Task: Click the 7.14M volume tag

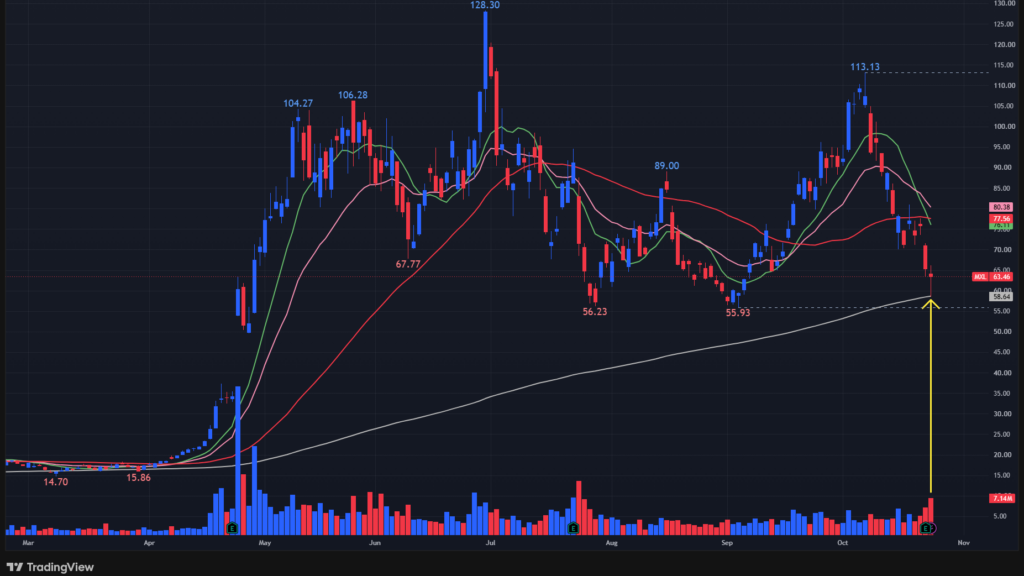Action: click(x=1002, y=498)
